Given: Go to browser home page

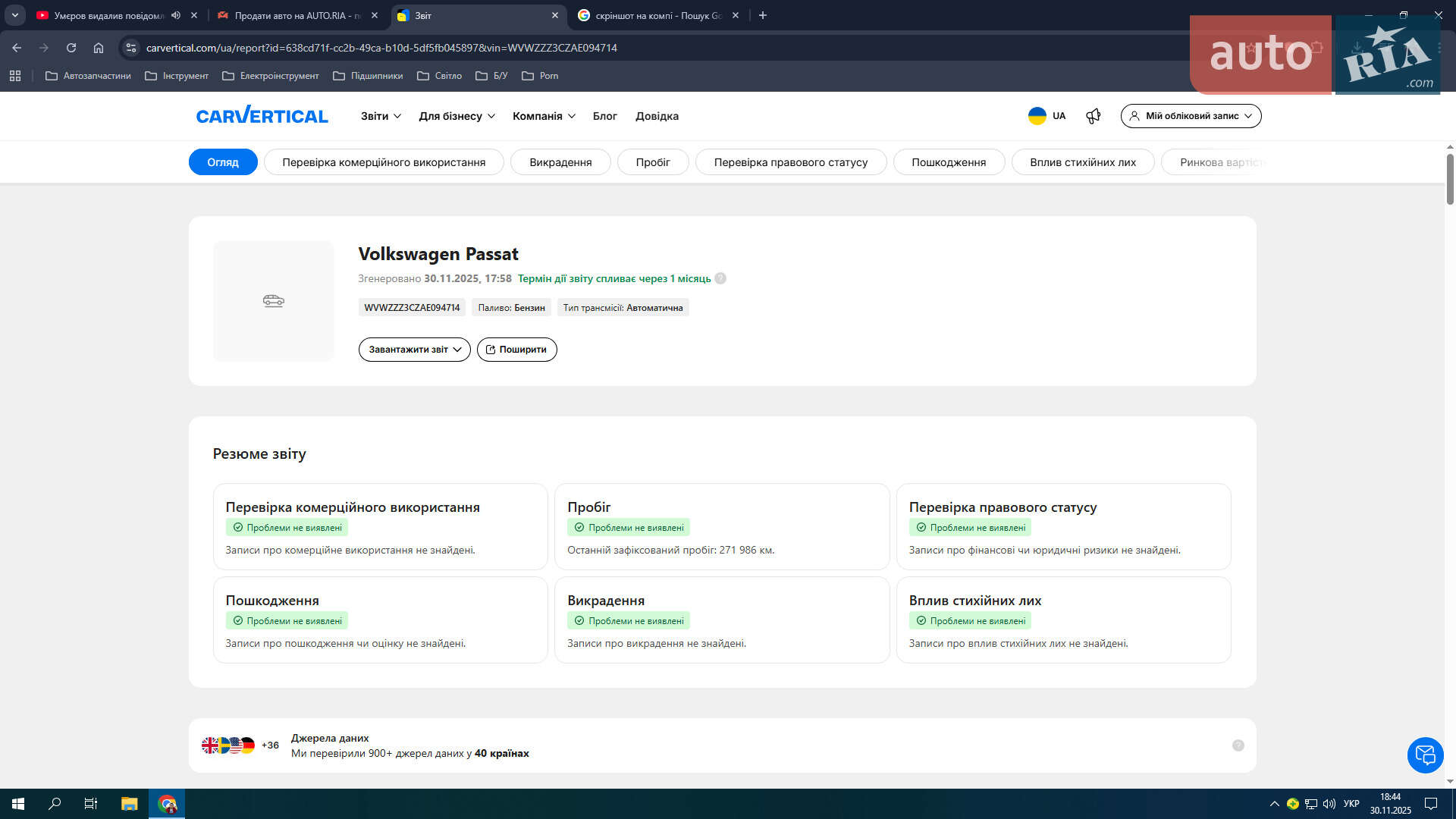Looking at the screenshot, I should pyautogui.click(x=99, y=48).
